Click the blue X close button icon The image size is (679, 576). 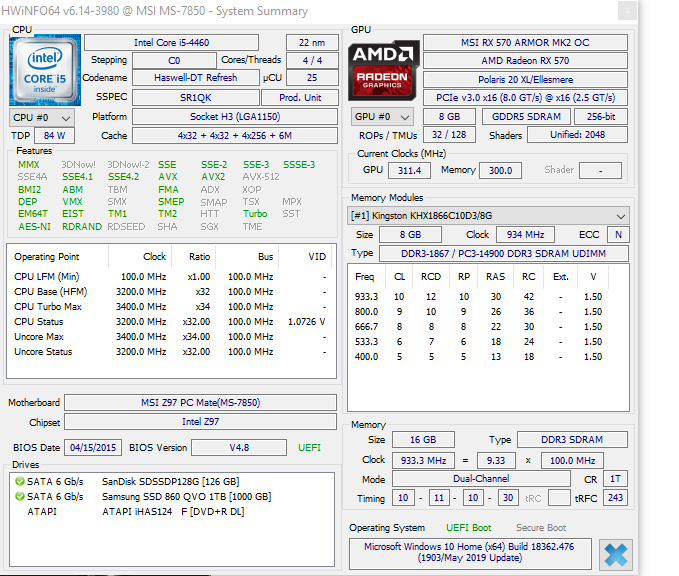(x=615, y=555)
